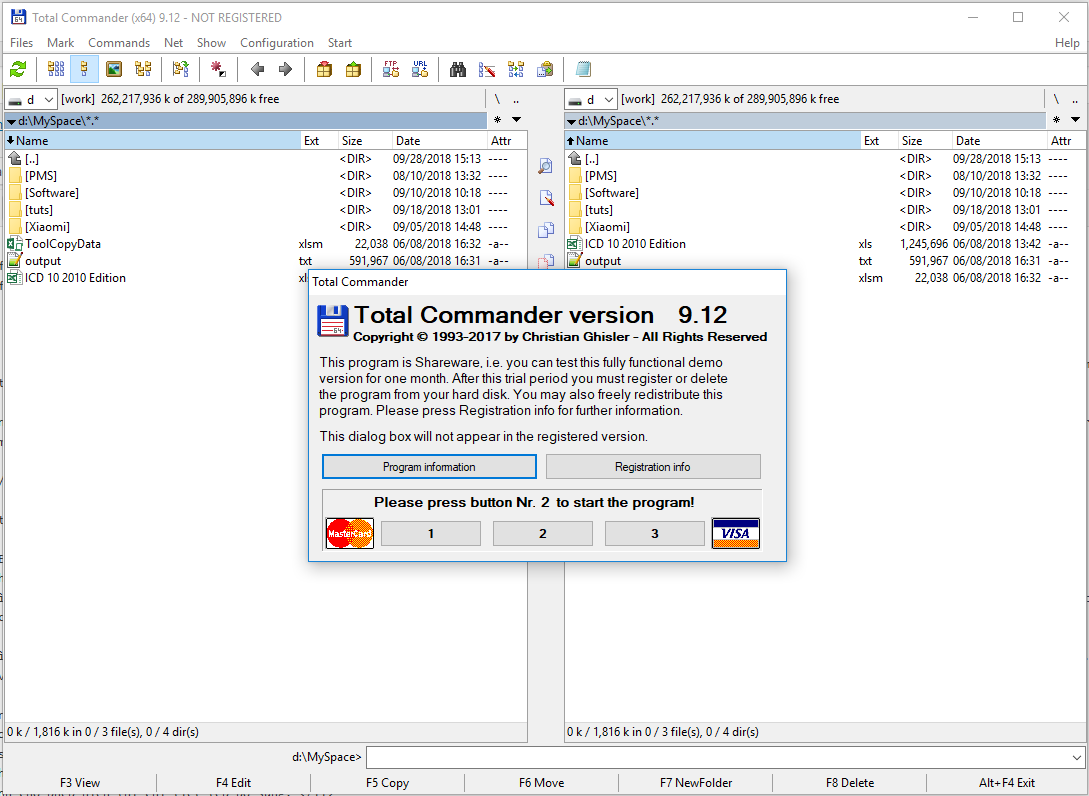
Task: Open right panel directory hotlist asterisk
Action: point(1056,119)
